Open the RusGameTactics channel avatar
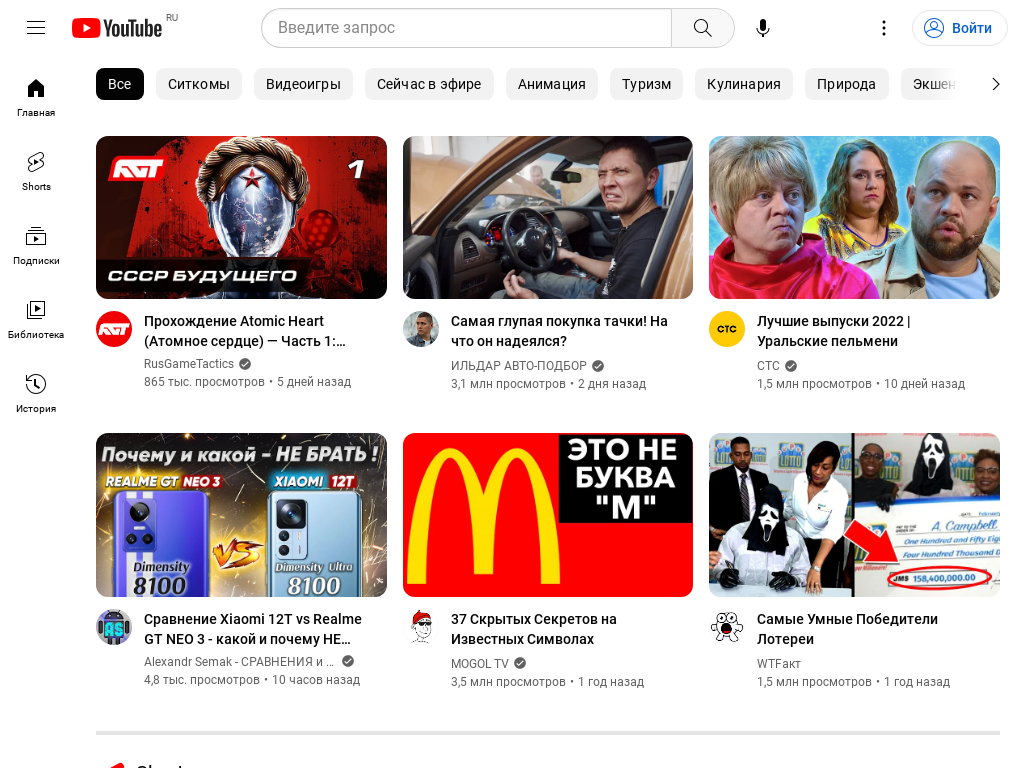1024x768 pixels. tap(114, 329)
